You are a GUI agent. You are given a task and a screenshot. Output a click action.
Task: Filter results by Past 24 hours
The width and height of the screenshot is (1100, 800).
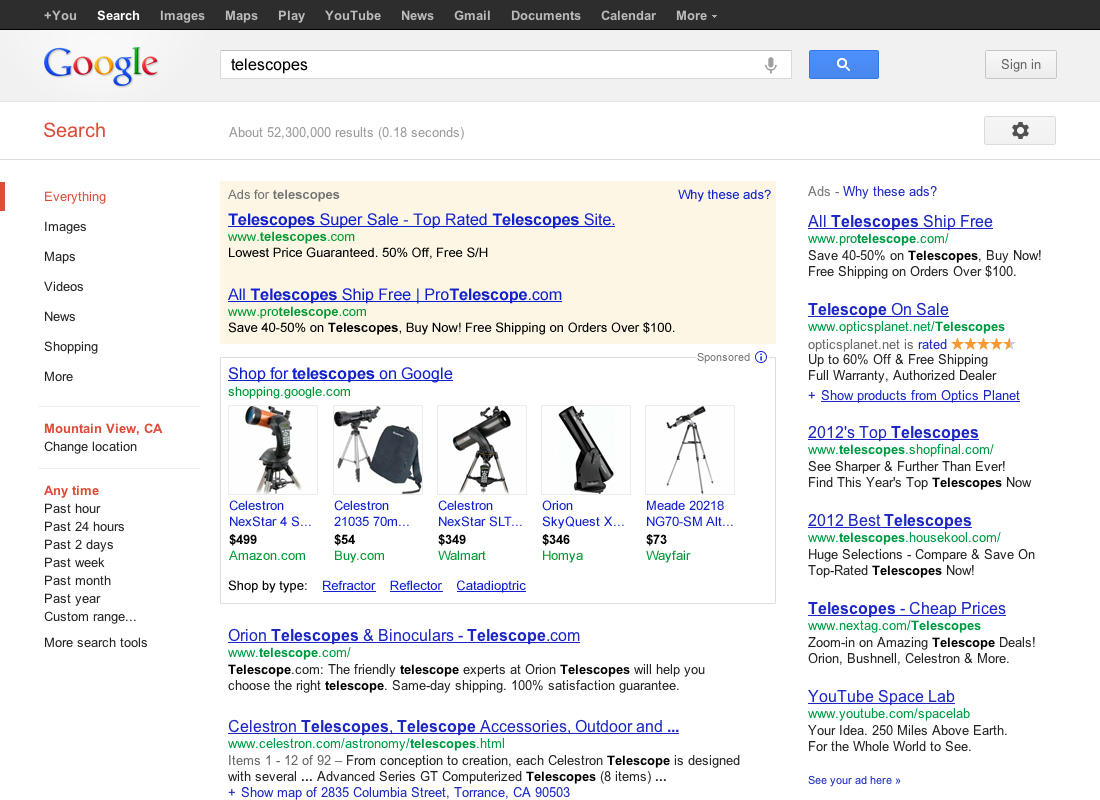83,527
